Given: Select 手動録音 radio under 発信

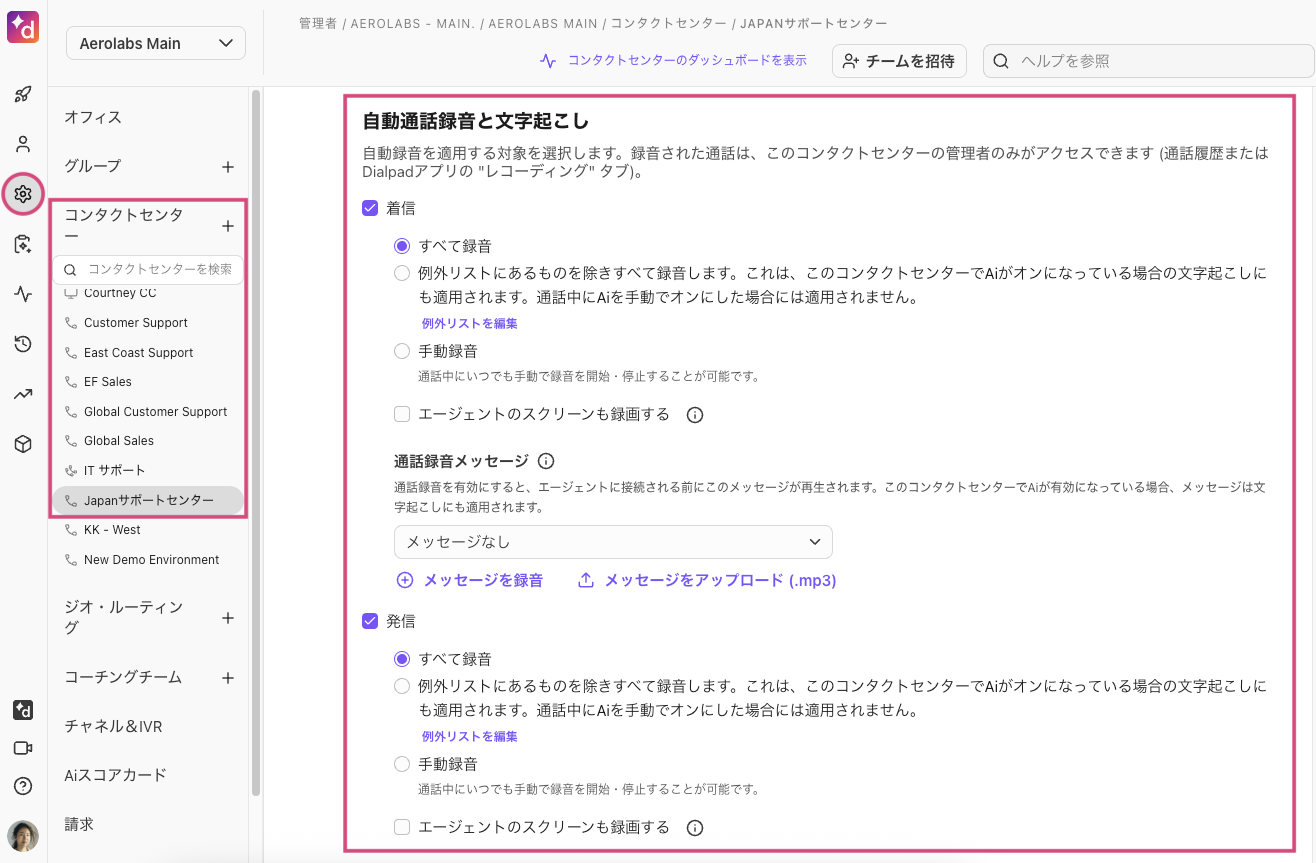Looking at the screenshot, I should 402,764.
